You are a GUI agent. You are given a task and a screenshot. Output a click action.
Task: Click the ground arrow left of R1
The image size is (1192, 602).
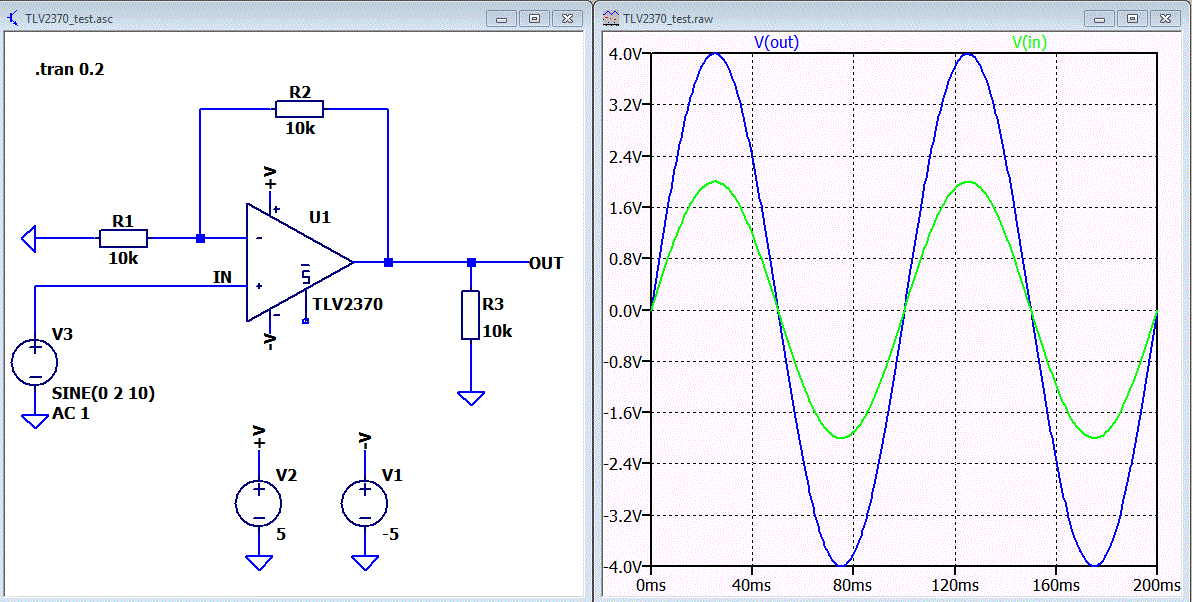coord(29,239)
